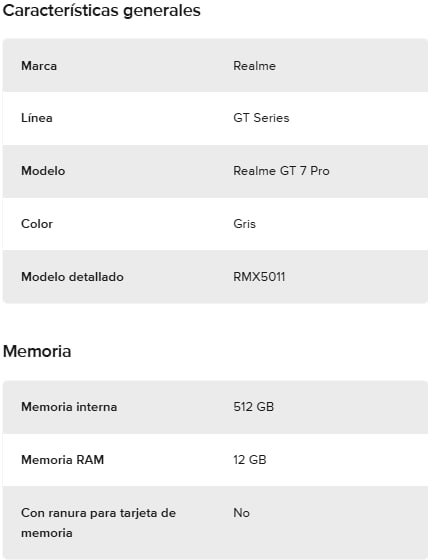Select the '12 GB' RAM value
This screenshot has width=428, height=560.
pos(250,460)
